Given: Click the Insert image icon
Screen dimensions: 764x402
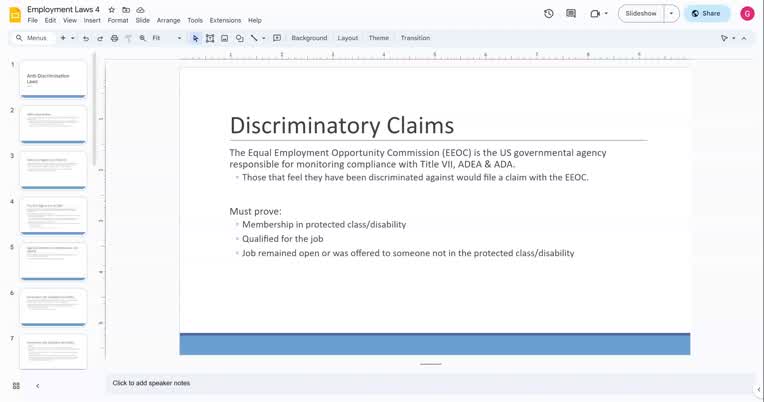Looking at the screenshot, I should 224,38.
